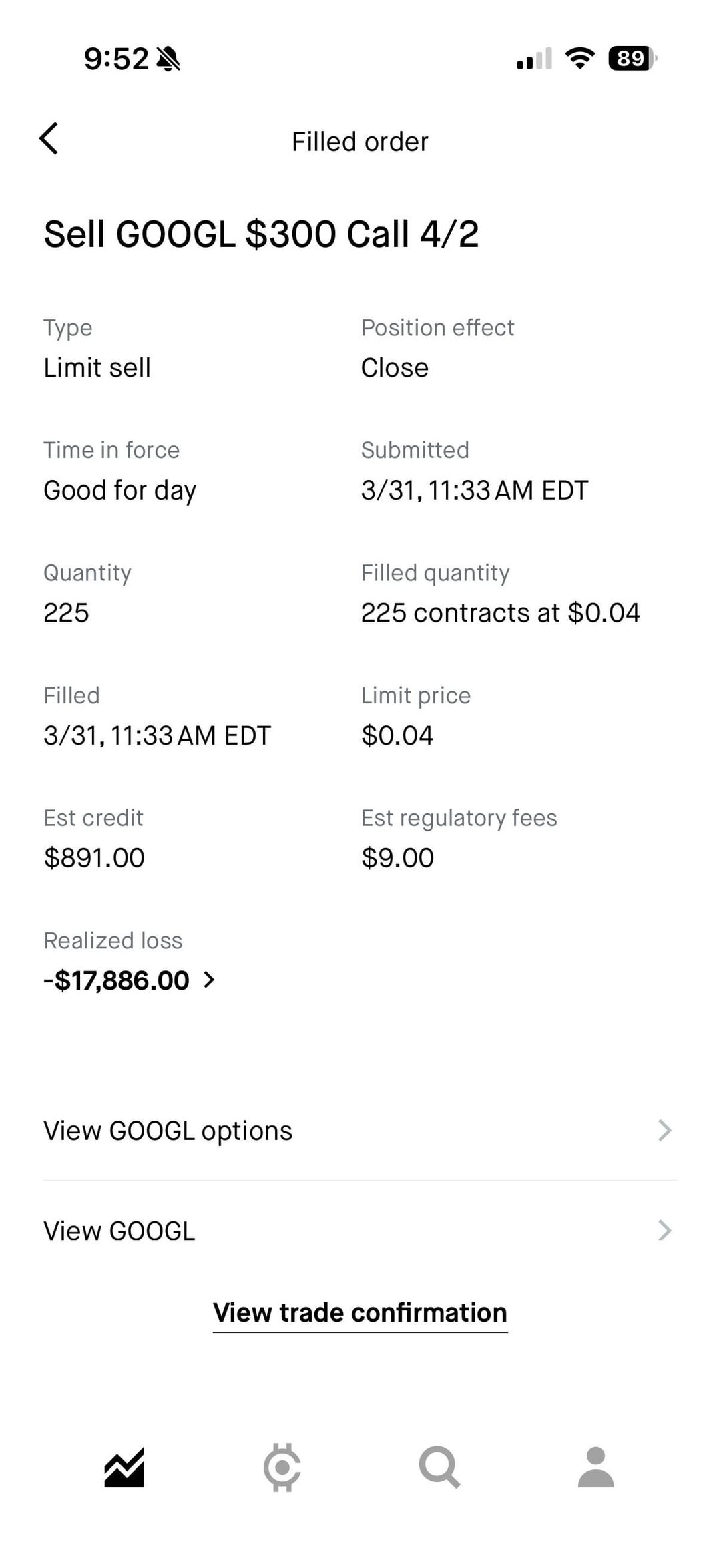Tap View GOOGL options row
721x1568 pixels.
tap(168, 1131)
